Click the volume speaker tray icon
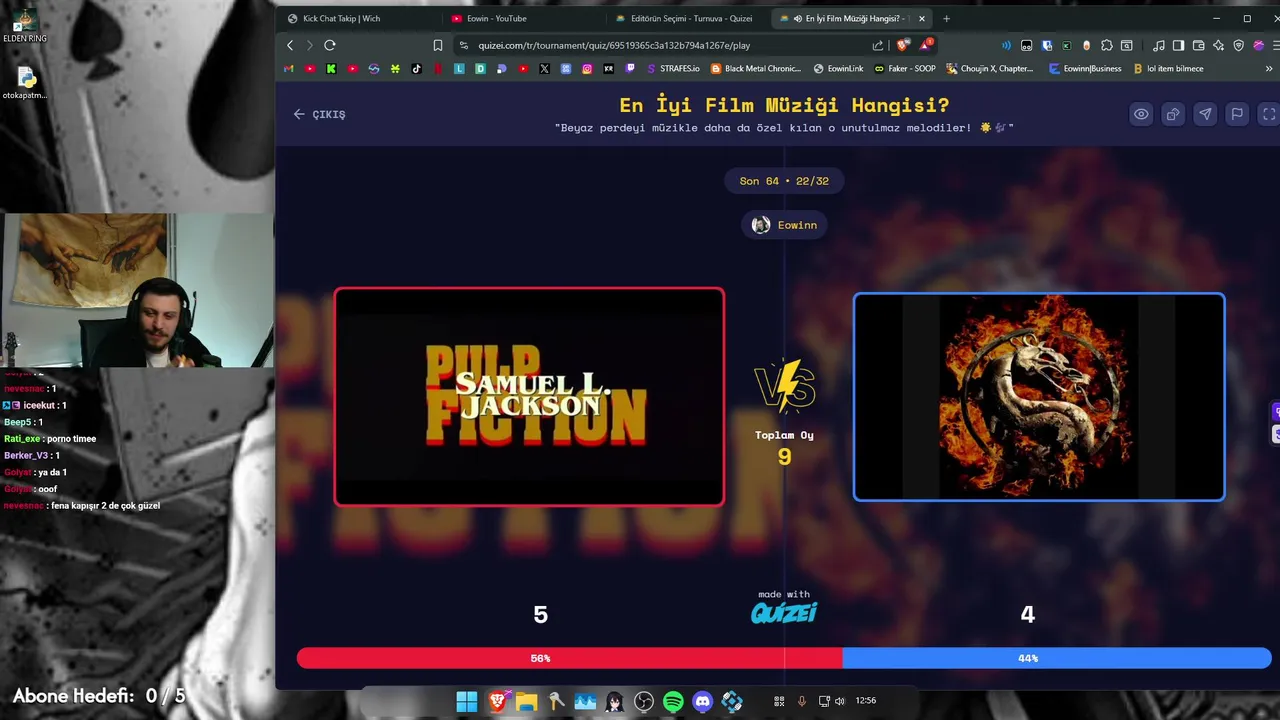 pyautogui.click(x=840, y=701)
